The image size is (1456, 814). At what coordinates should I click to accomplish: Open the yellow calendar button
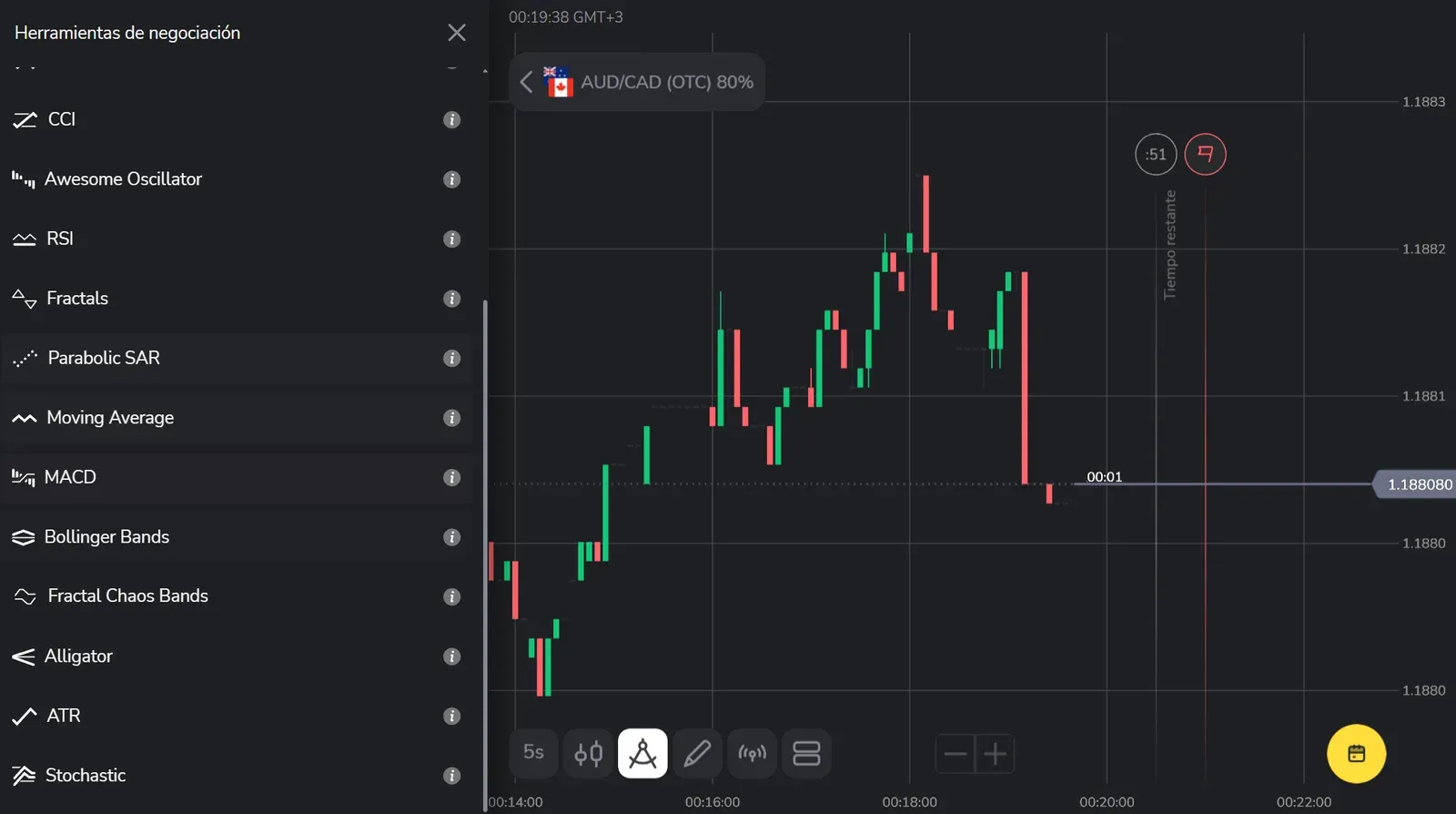(1356, 754)
